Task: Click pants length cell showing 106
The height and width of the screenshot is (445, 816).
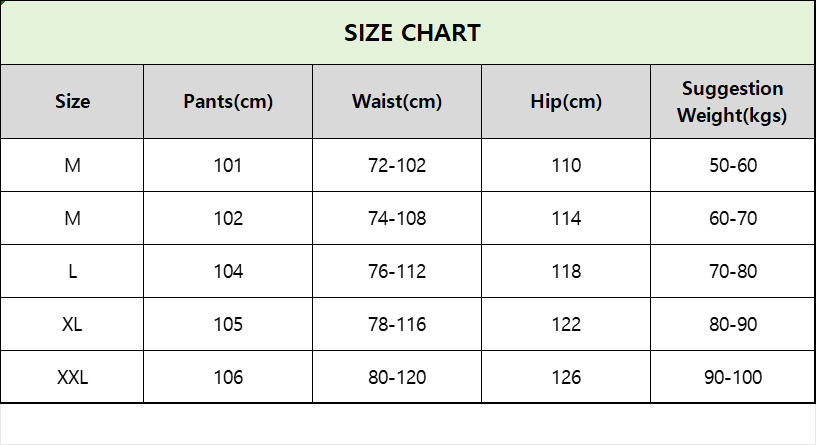Action: click(x=228, y=377)
